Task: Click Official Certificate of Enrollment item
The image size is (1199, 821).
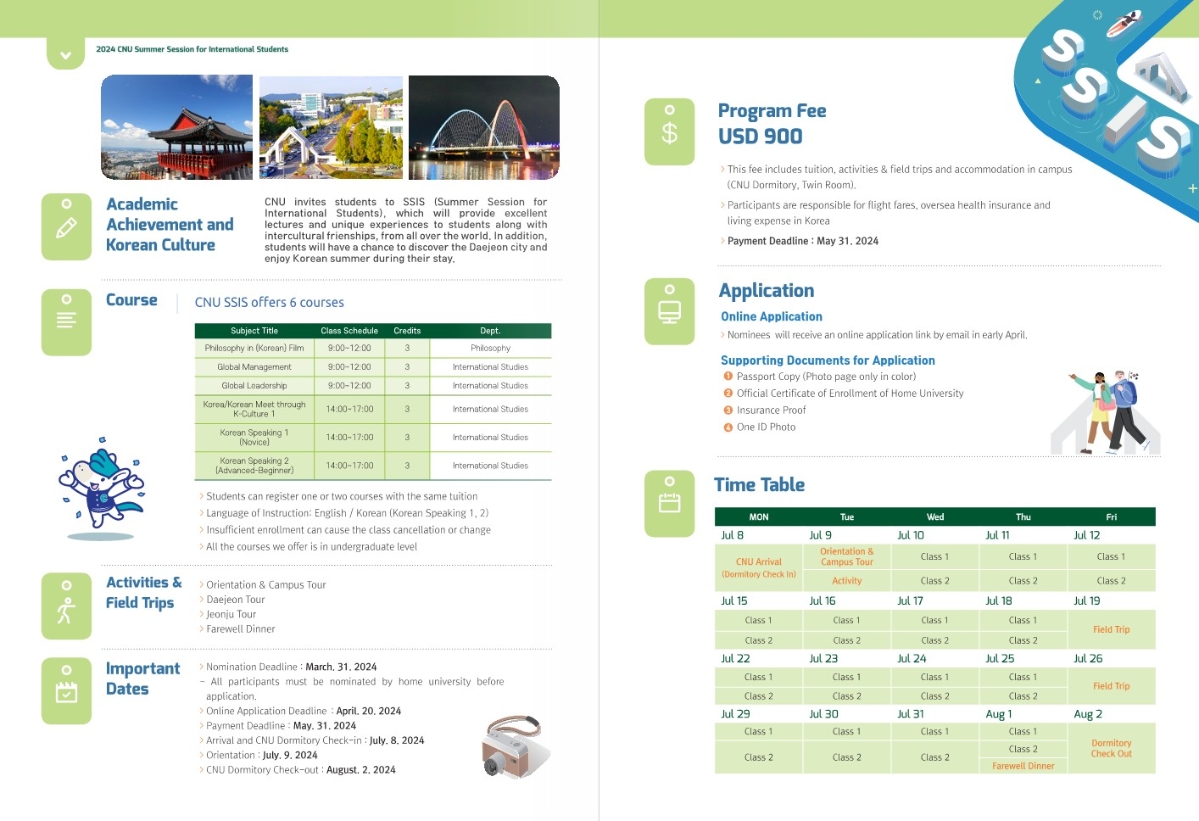Action: click(850, 393)
